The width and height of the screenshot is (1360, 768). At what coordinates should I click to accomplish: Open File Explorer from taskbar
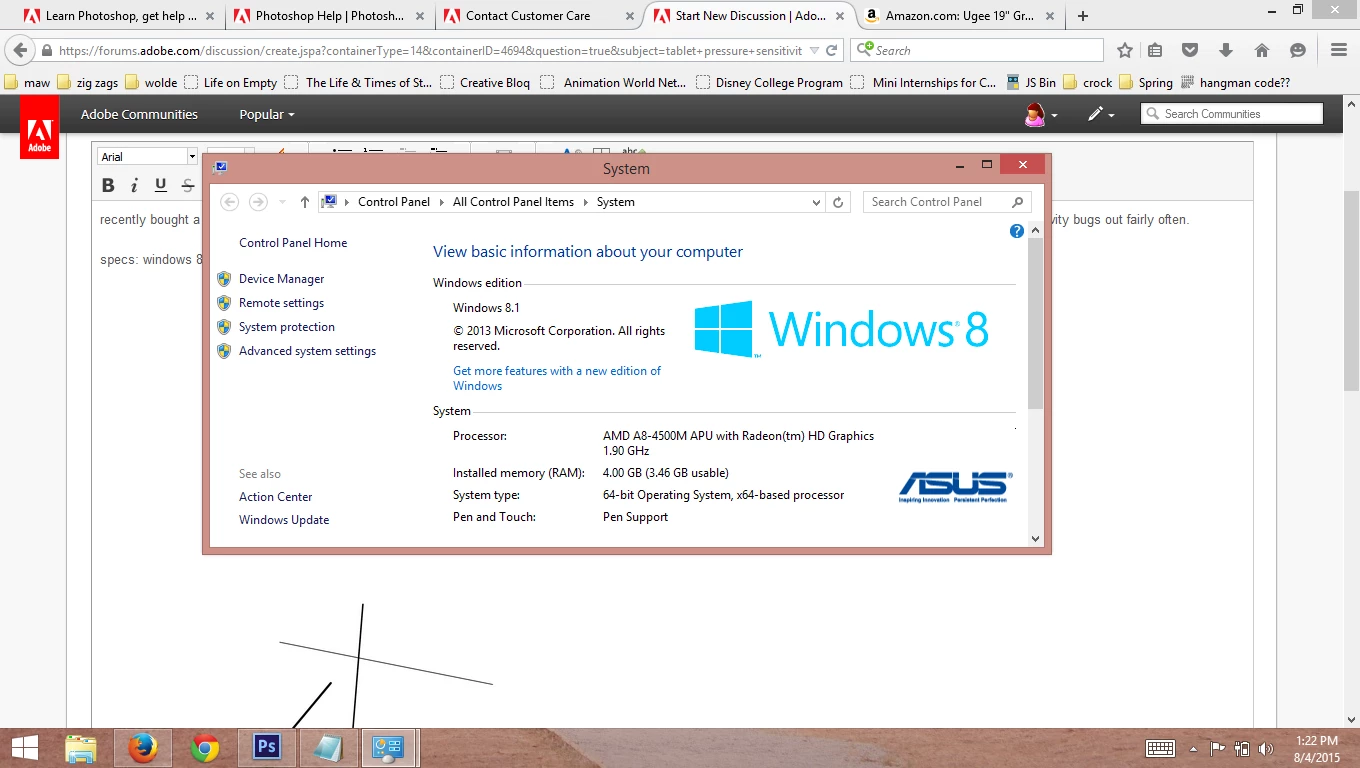pos(81,748)
